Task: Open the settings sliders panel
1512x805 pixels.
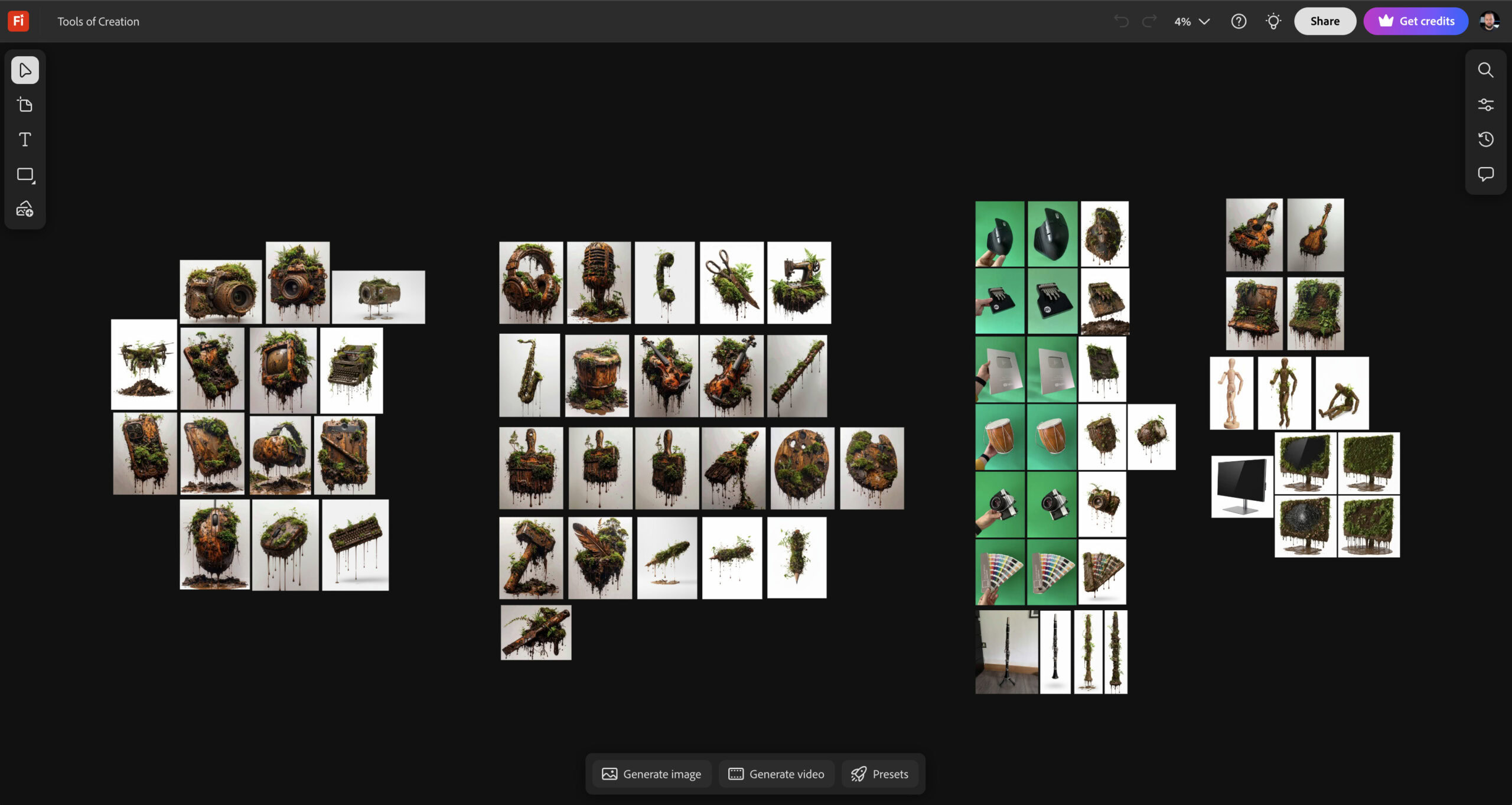Action: point(1485,105)
